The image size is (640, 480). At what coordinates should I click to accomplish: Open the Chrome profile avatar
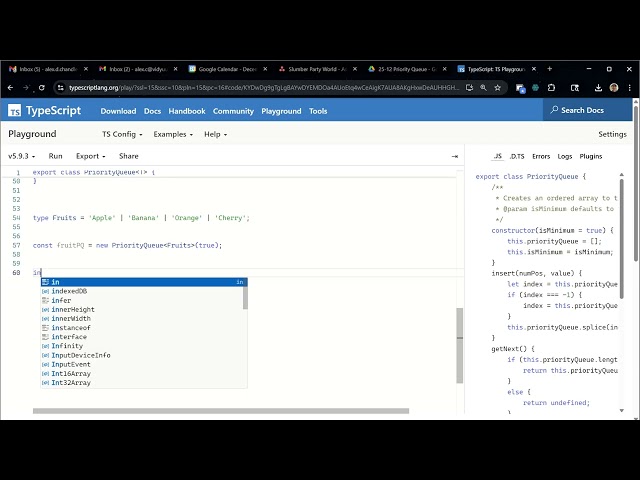tap(614, 88)
